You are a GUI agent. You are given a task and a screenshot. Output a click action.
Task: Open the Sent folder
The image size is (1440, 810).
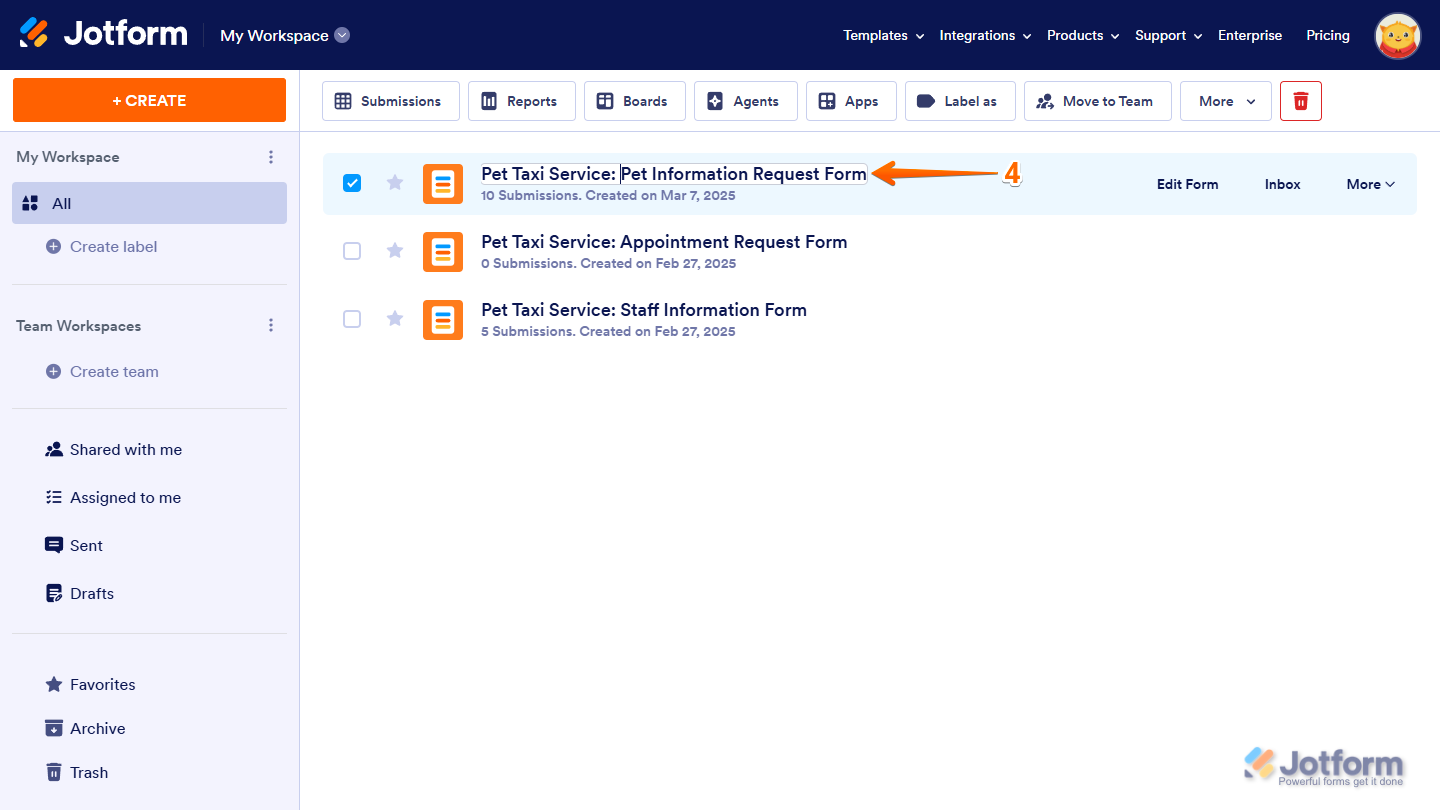click(74, 546)
